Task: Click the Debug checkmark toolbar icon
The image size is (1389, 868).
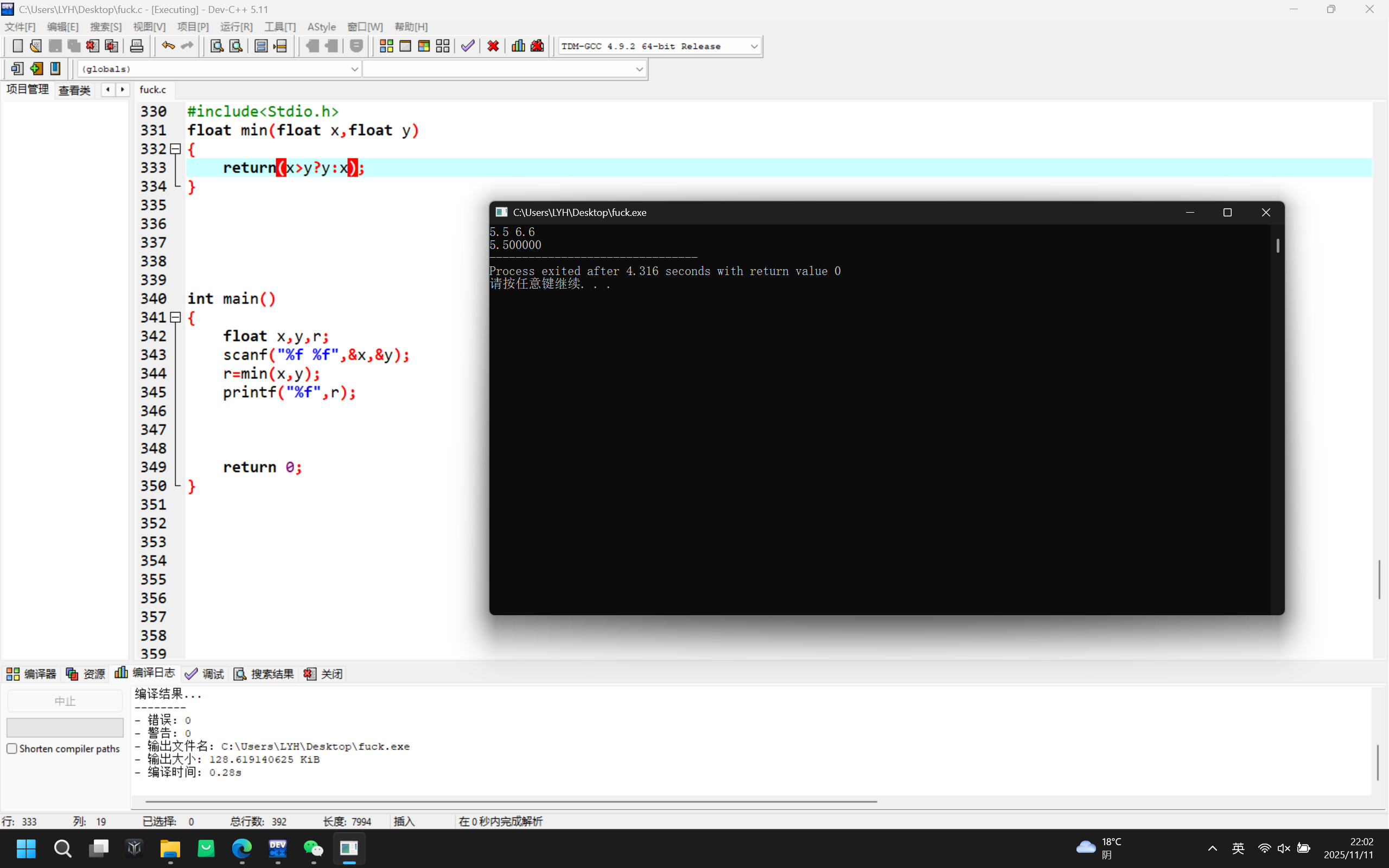Action: [468, 46]
